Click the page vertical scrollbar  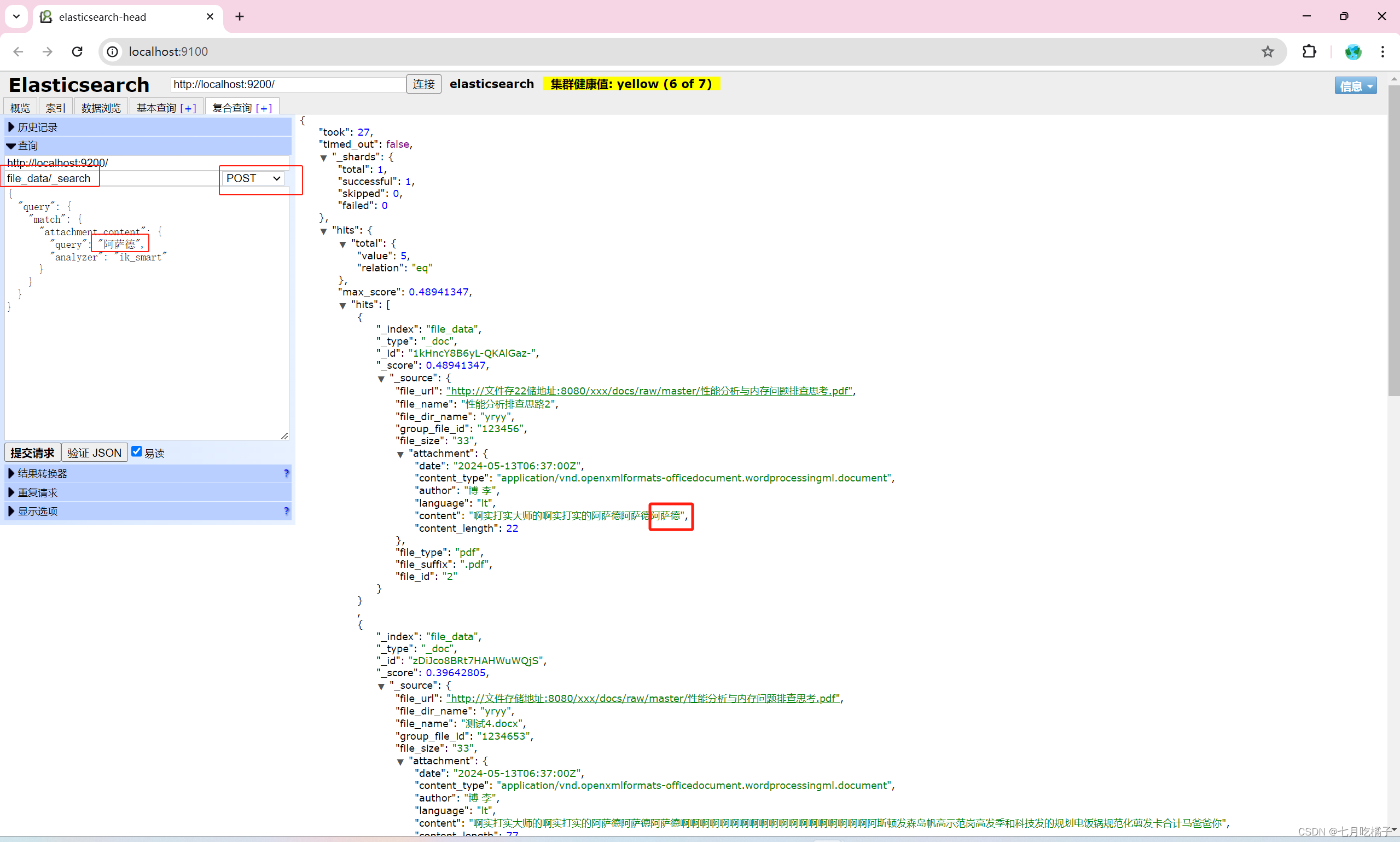click(x=1394, y=241)
